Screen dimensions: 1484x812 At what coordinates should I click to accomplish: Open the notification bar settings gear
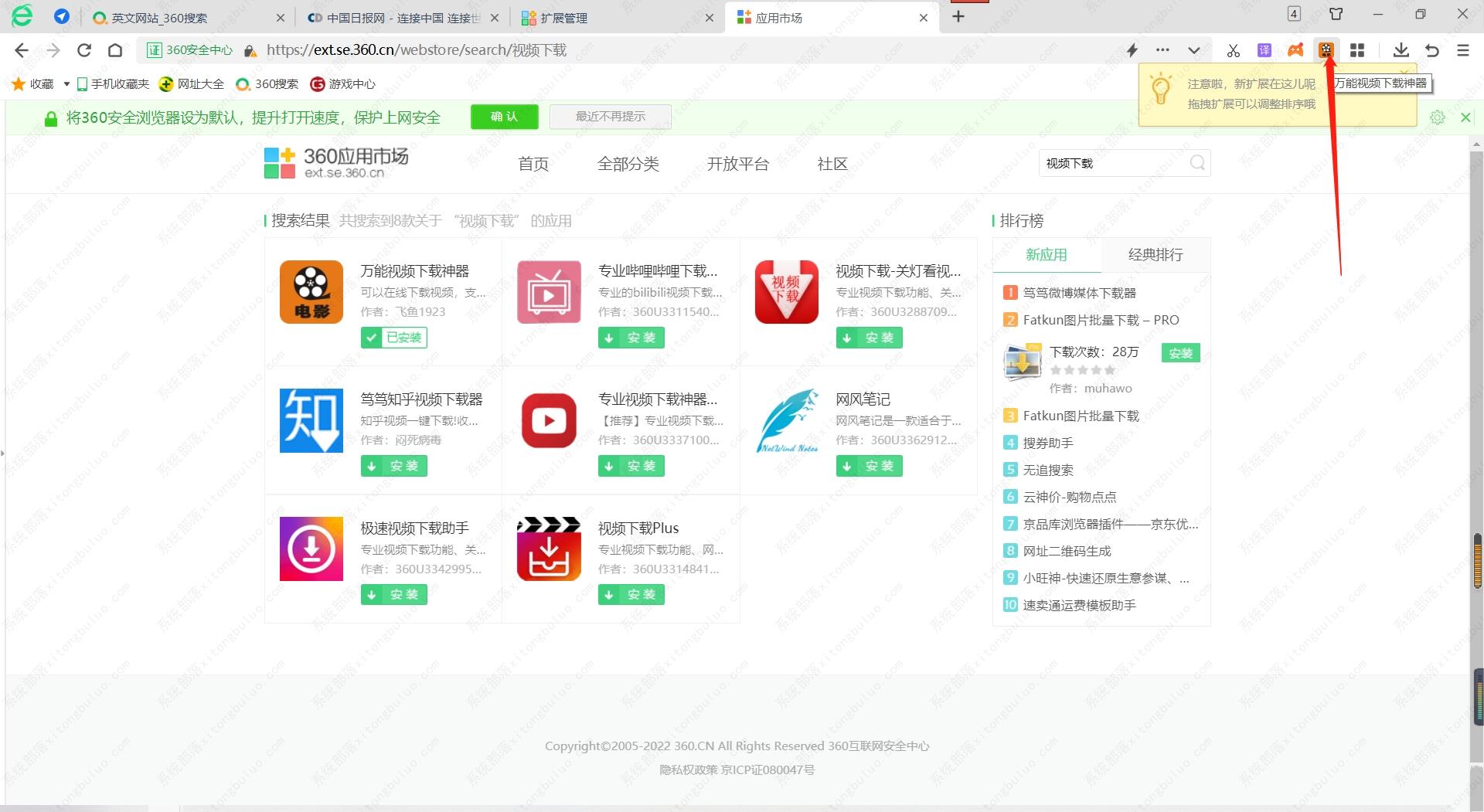coord(1437,117)
